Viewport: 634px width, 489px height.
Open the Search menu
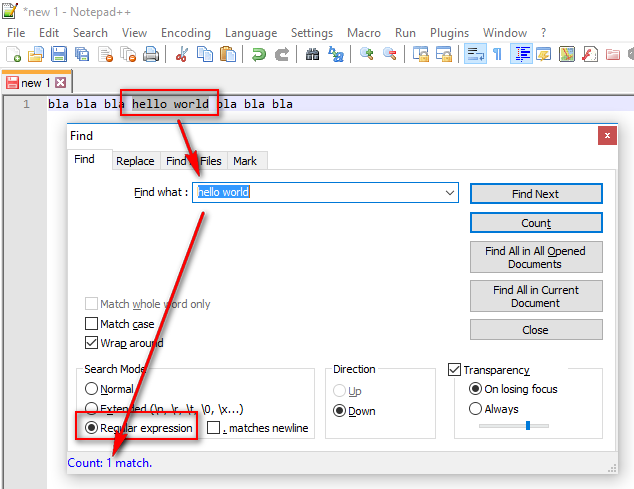[90, 33]
